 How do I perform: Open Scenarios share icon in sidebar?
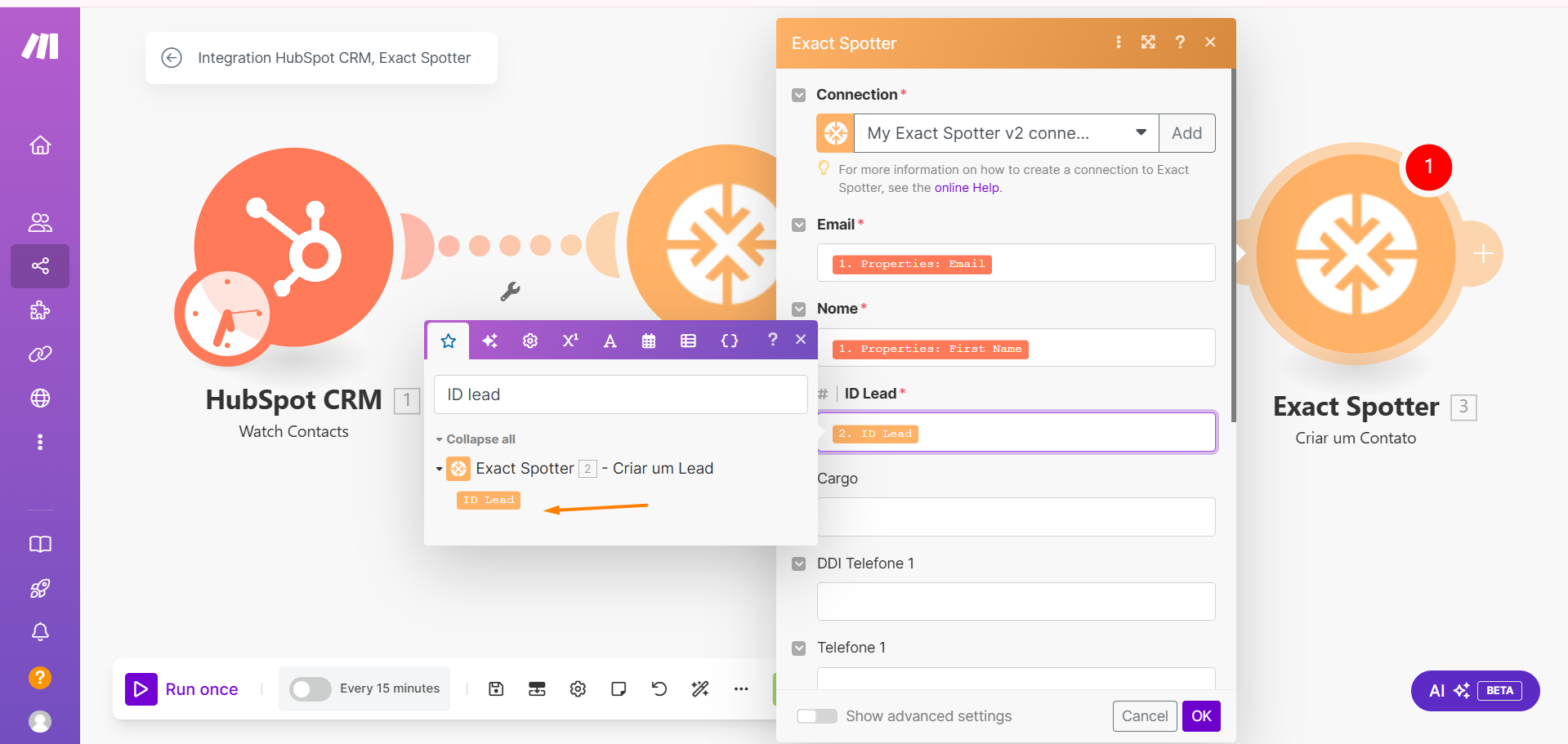[x=40, y=266]
